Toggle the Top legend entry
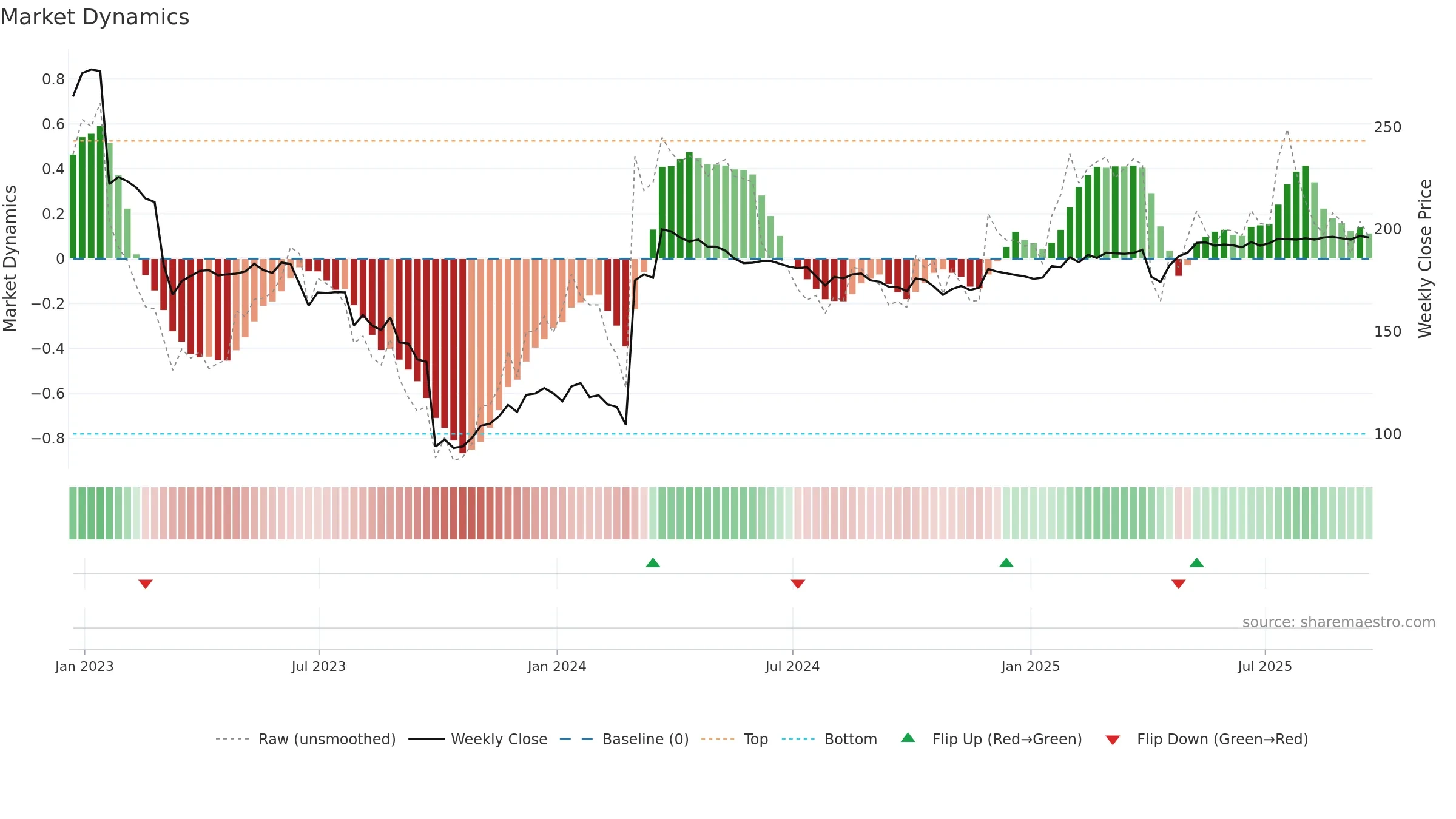The height and width of the screenshot is (819, 1456). pyautogui.click(x=735, y=739)
